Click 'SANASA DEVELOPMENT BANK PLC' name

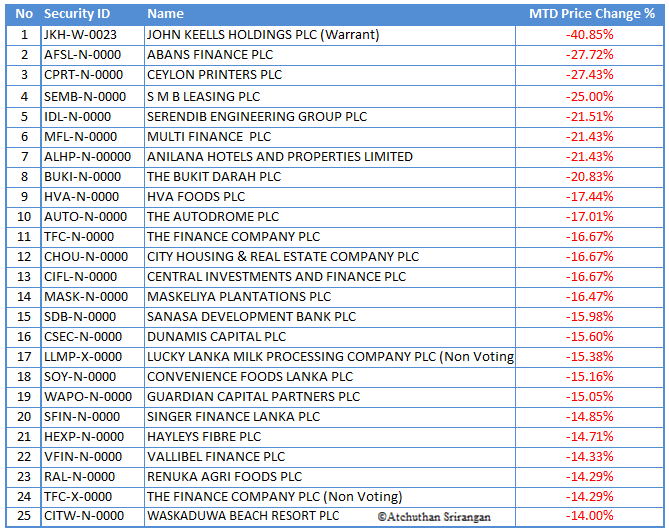[251, 317]
